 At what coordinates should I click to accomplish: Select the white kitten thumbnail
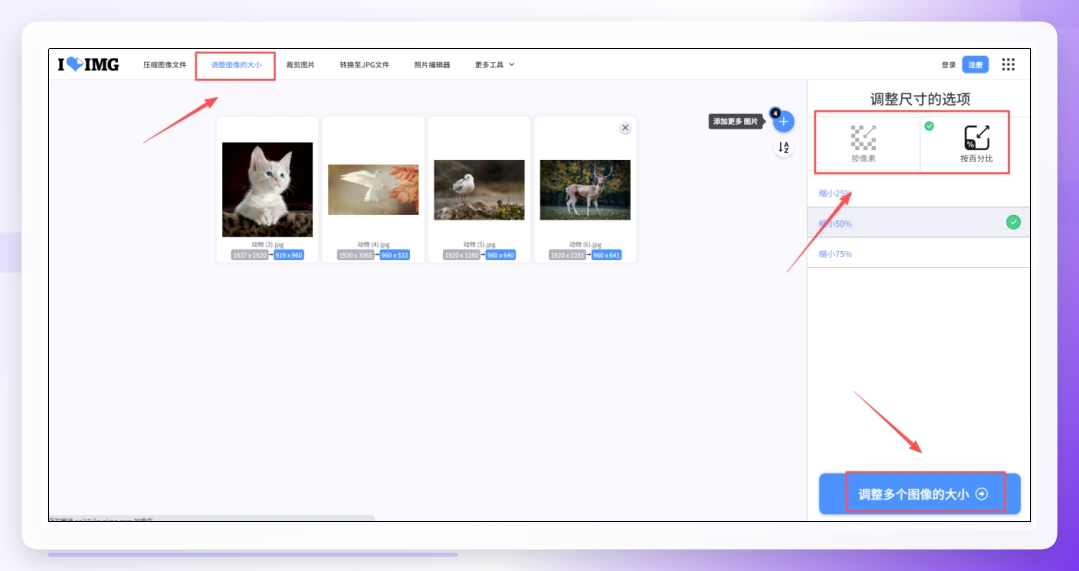[267, 189]
